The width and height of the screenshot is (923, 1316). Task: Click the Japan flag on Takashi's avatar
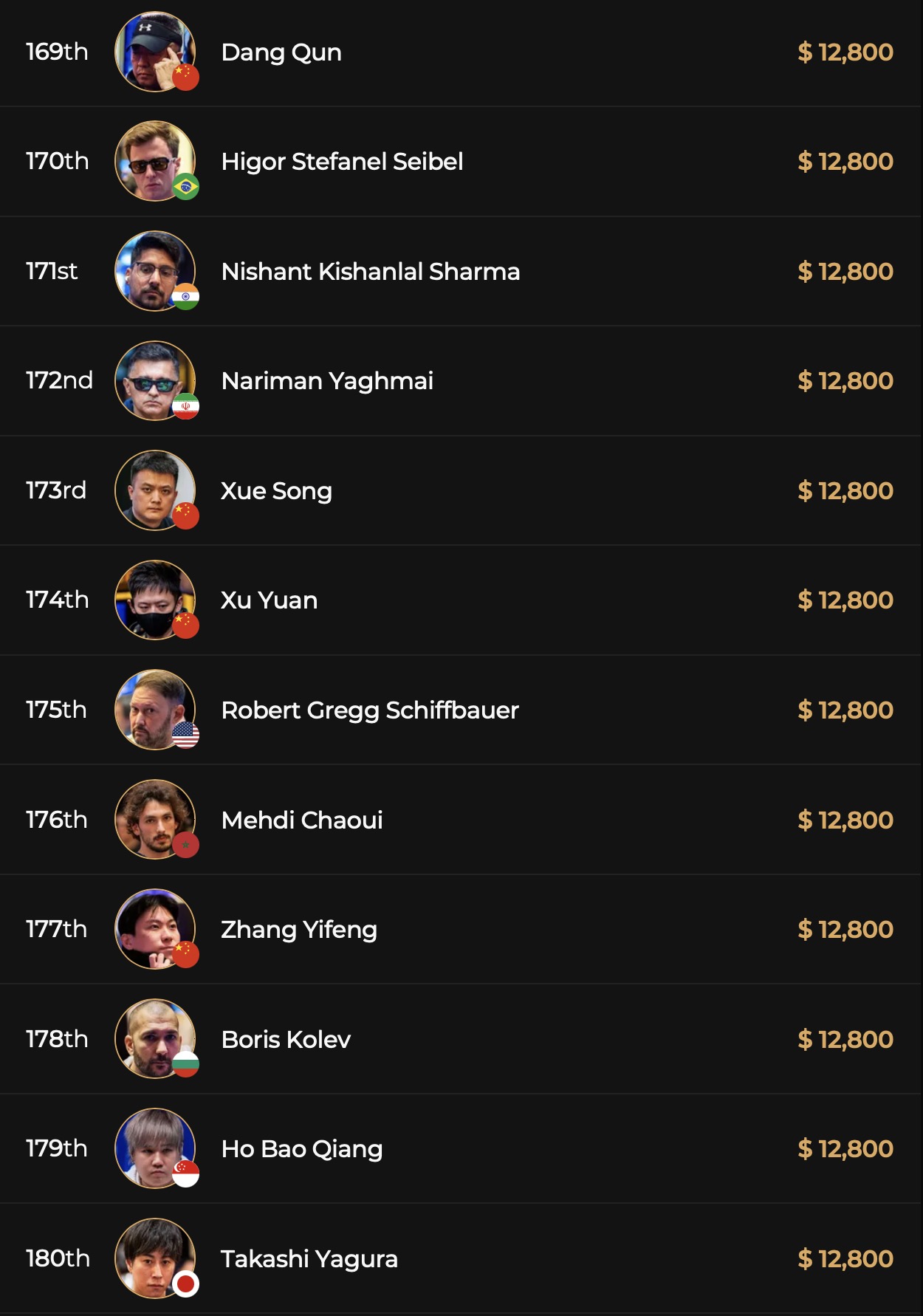click(185, 1284)
